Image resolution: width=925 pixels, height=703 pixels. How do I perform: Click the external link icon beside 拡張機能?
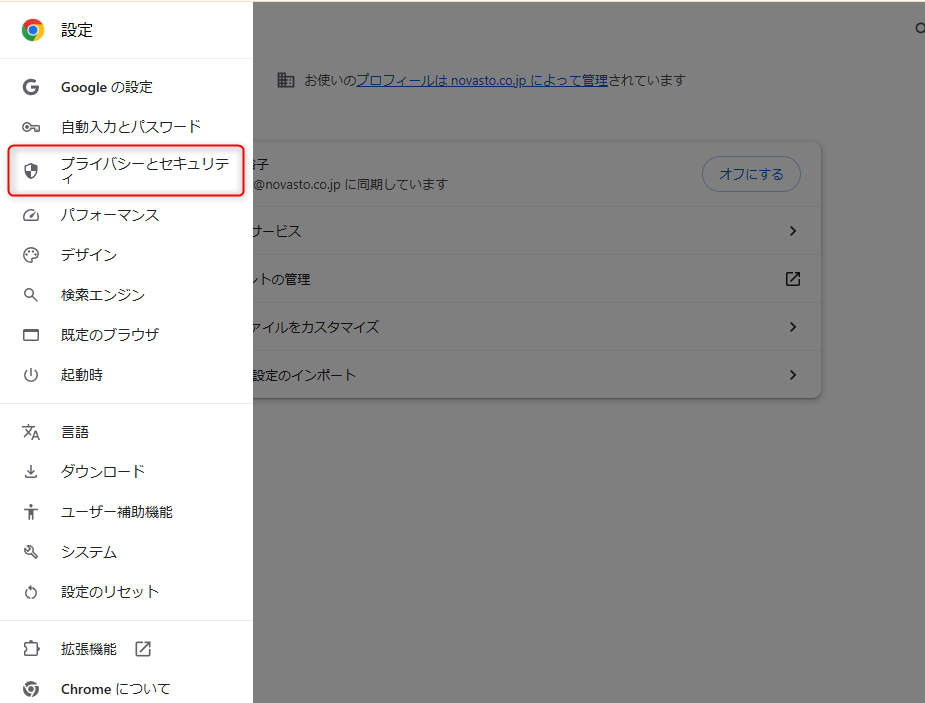(x=143, y=649)
